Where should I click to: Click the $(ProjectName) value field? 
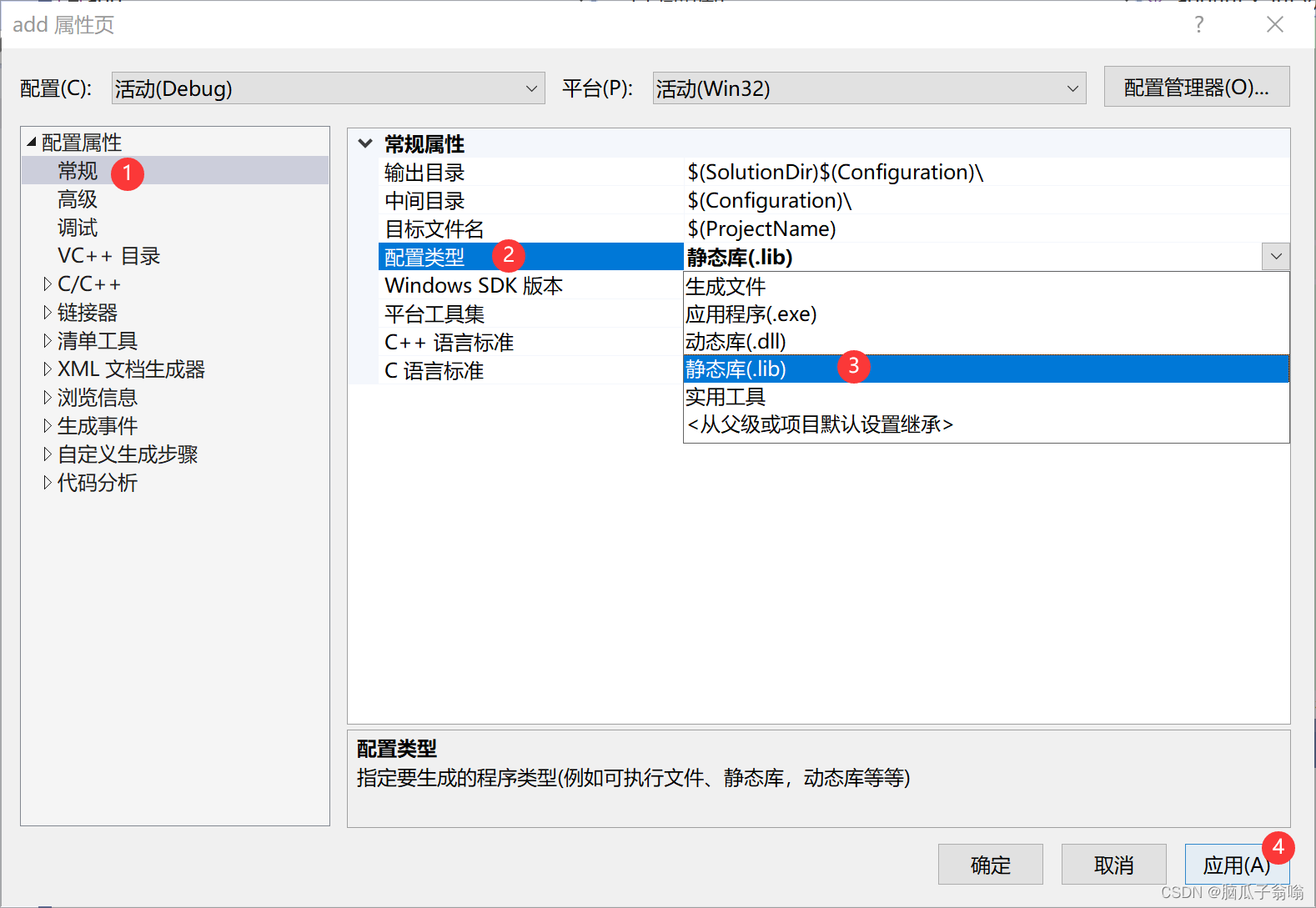(987, 229)
